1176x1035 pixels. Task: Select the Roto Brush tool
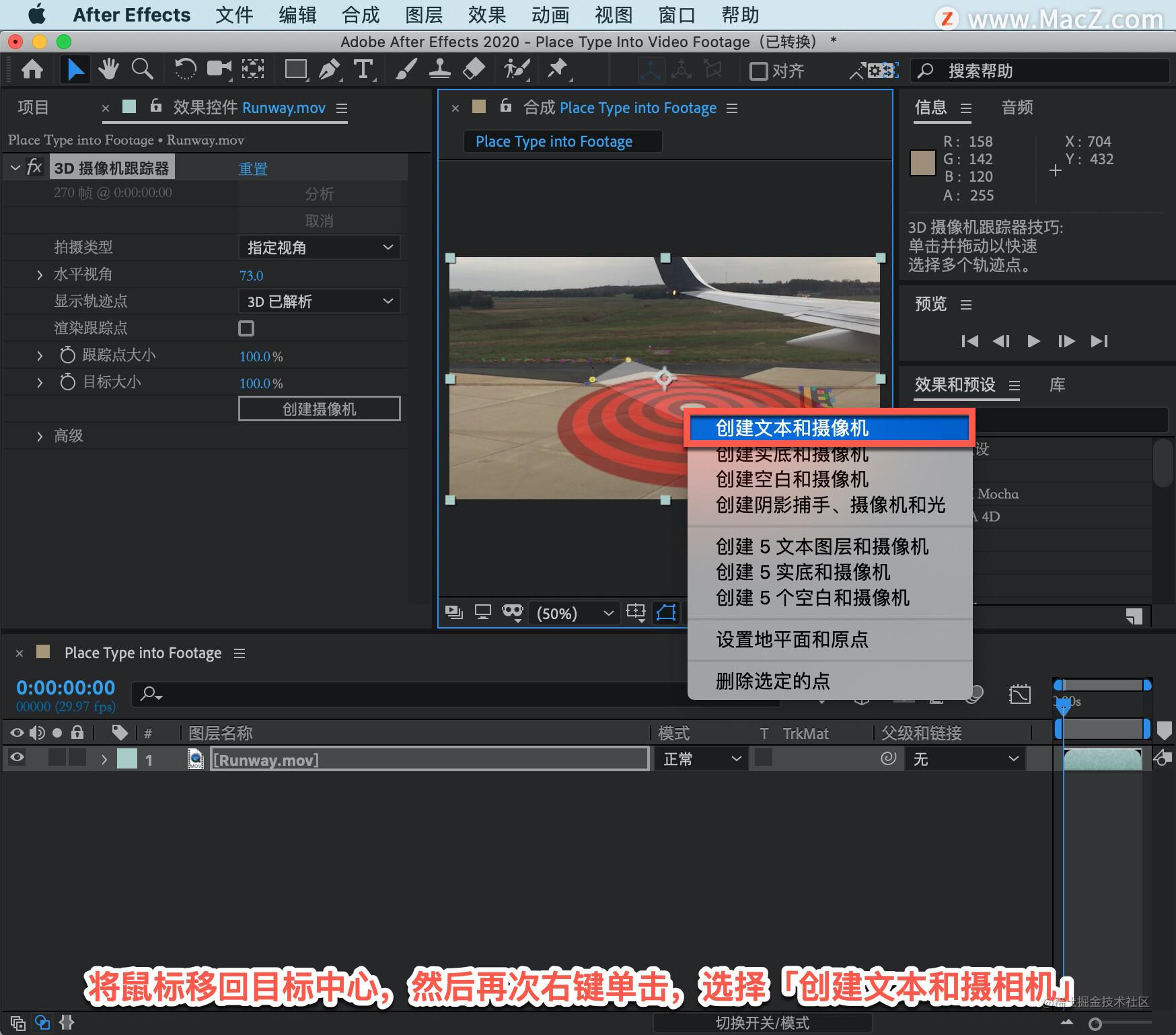(517, 69)
